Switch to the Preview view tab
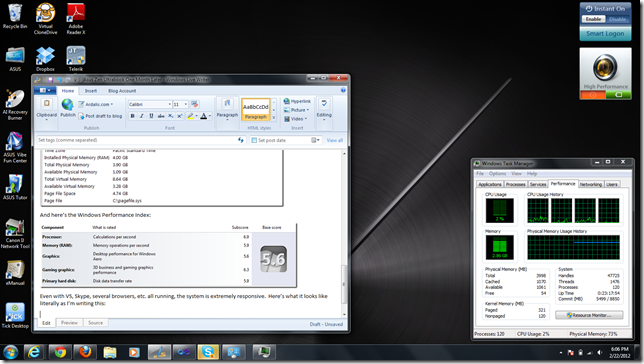This screenshot has height=364, width=644. pyautogui.click(x=69, y=323)
